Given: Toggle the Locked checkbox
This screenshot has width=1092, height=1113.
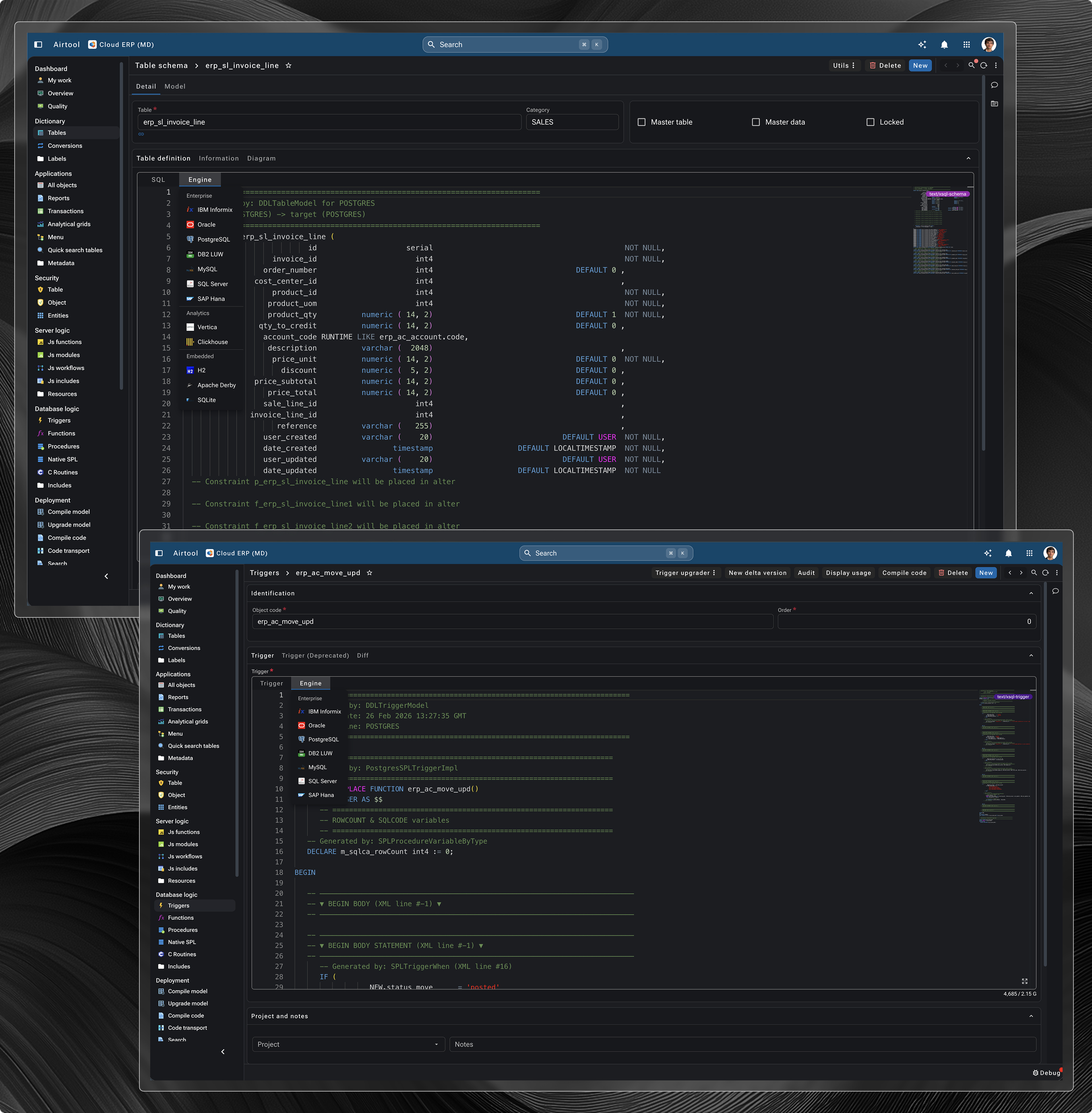Looking at the screenshot, I should pos(870,122).
